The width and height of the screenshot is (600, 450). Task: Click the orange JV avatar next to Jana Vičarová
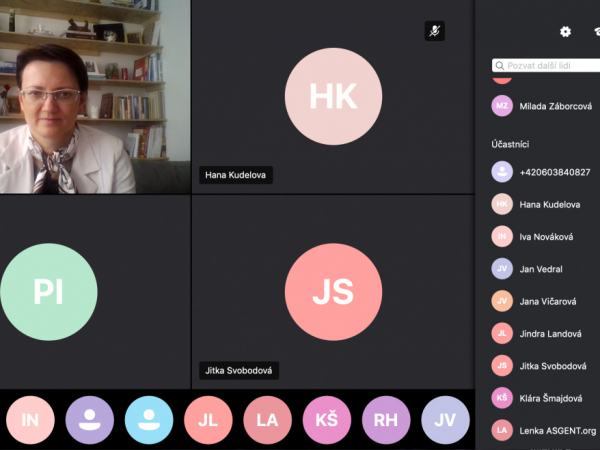pyautogui.click(x=502, y=301)
